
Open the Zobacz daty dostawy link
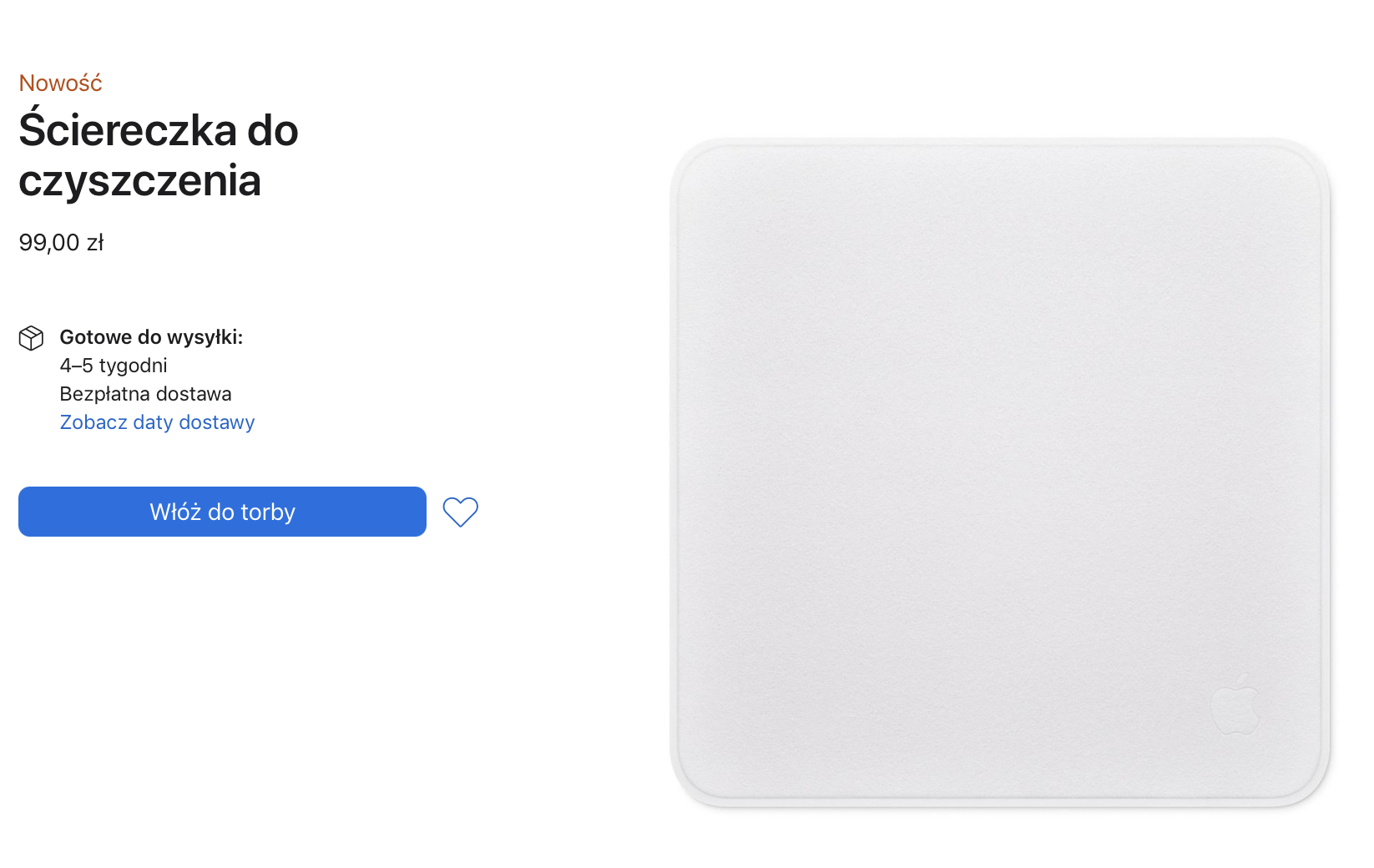click(157, 422)
